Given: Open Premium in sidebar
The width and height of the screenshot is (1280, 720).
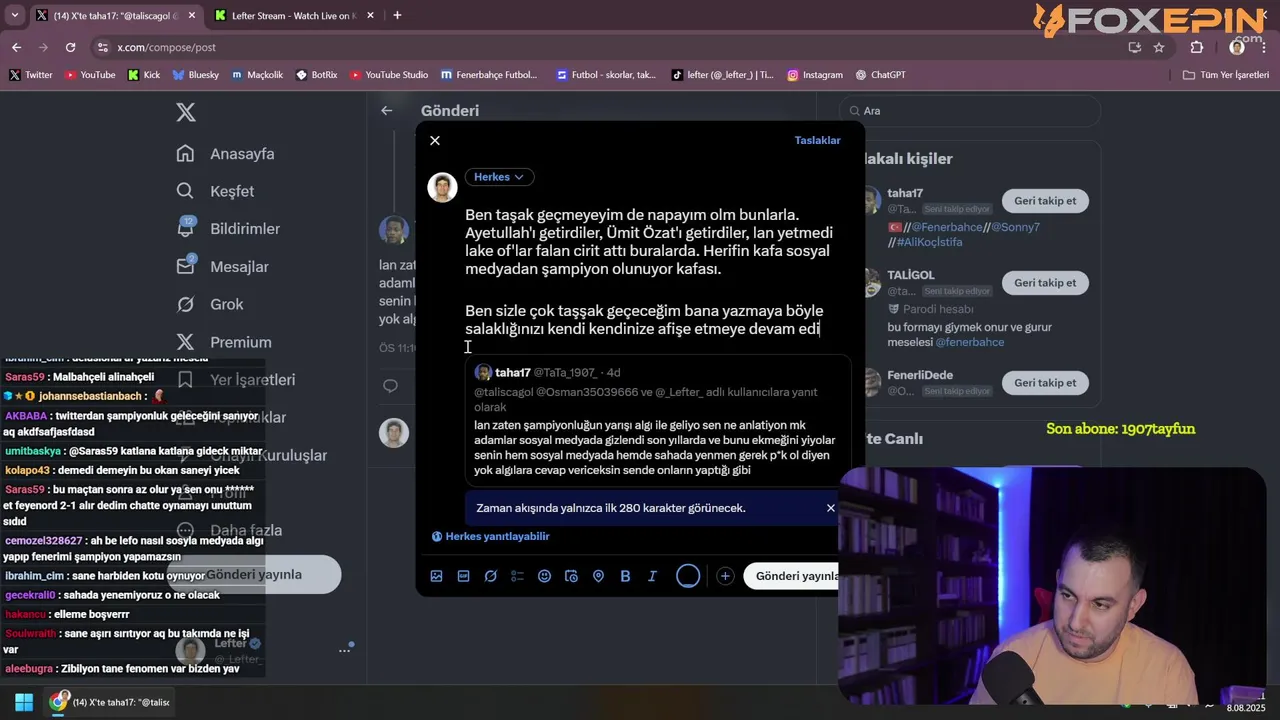Looking at the screenshot, I should (x=224, y=342).
